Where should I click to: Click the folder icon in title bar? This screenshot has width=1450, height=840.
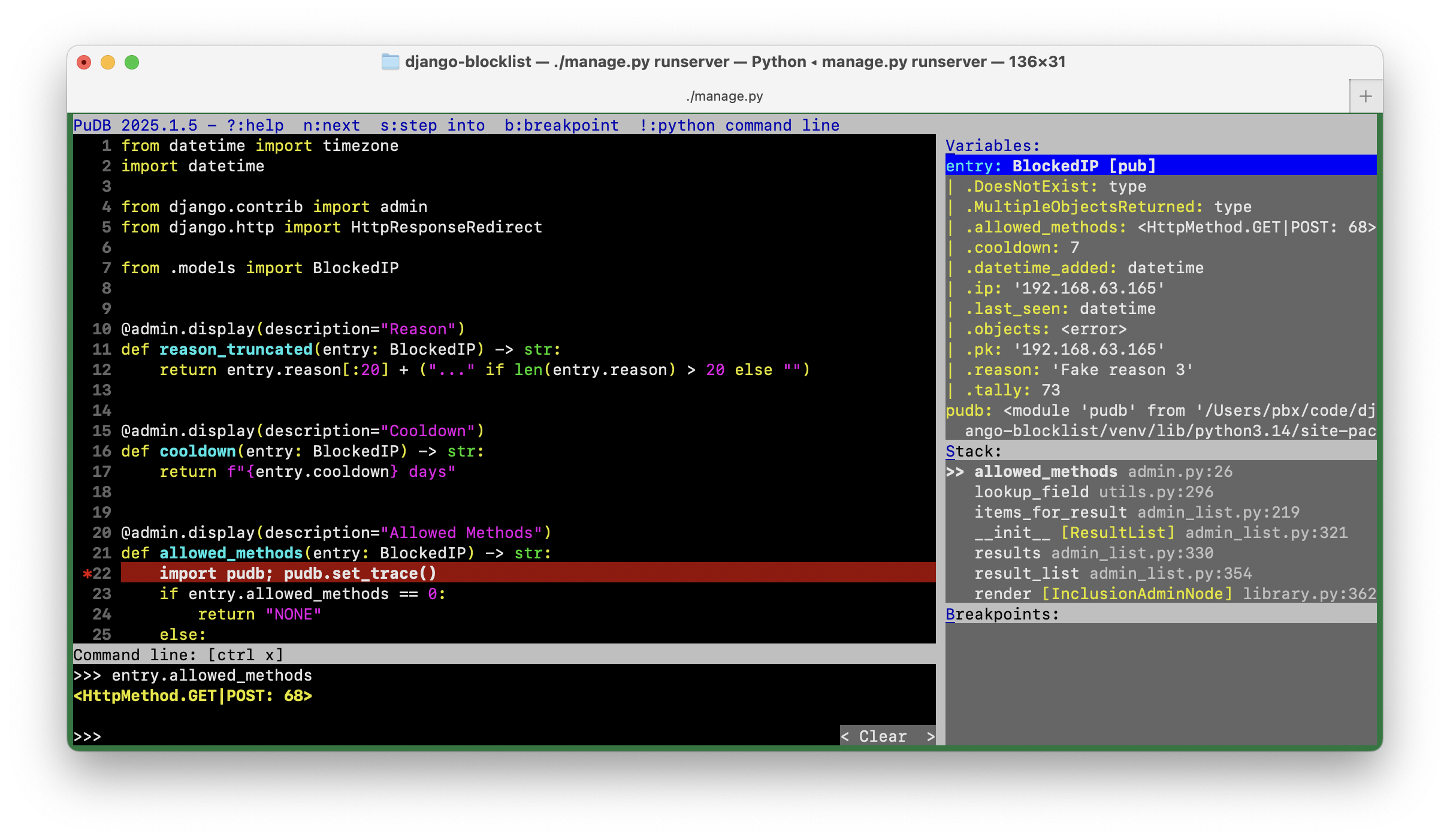click(391, 62)
